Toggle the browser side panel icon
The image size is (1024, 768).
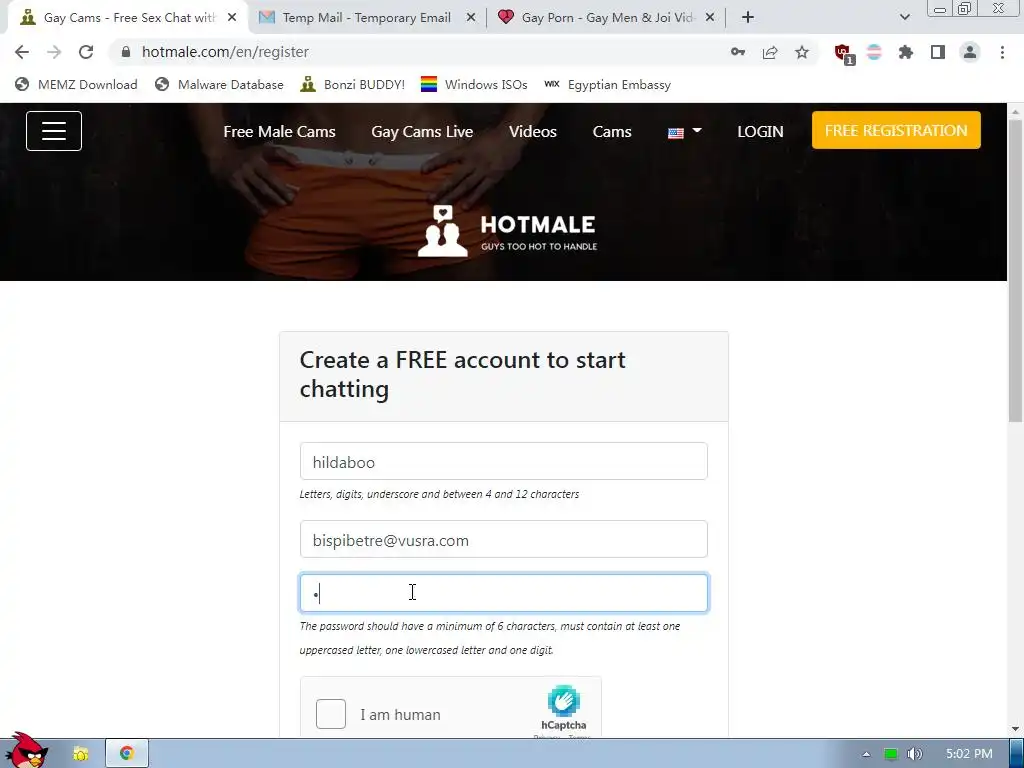(x=938, y=52)
